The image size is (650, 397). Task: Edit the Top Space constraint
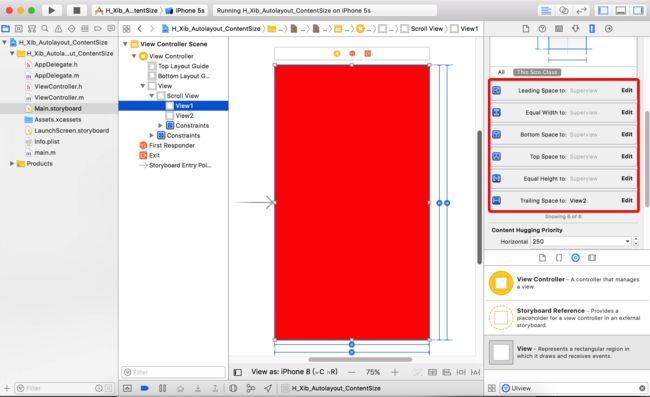[x=627, y=156]
